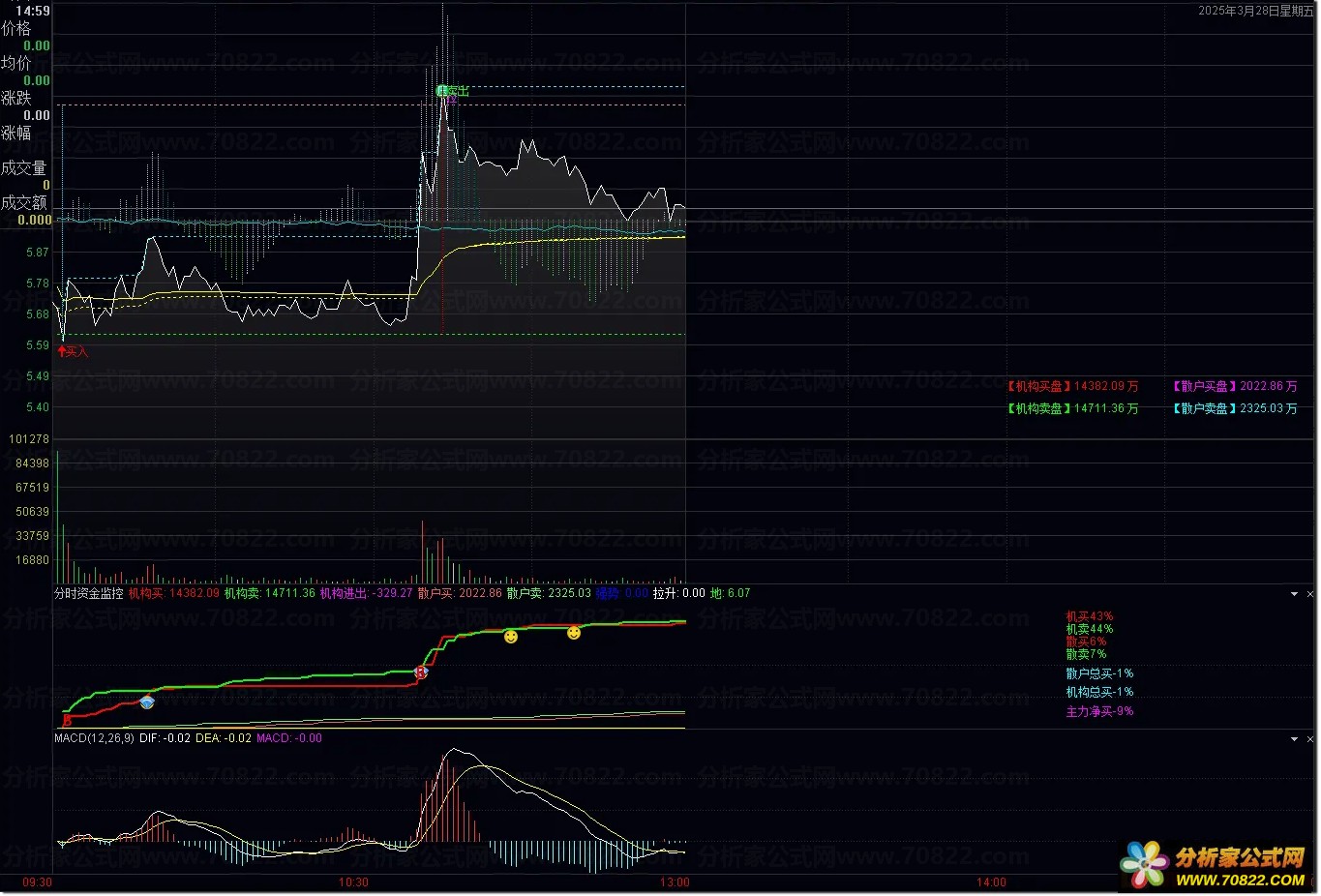Click the 13:00 time axis label
Viewport: 1321px width, 896px height.
(675, 882)
